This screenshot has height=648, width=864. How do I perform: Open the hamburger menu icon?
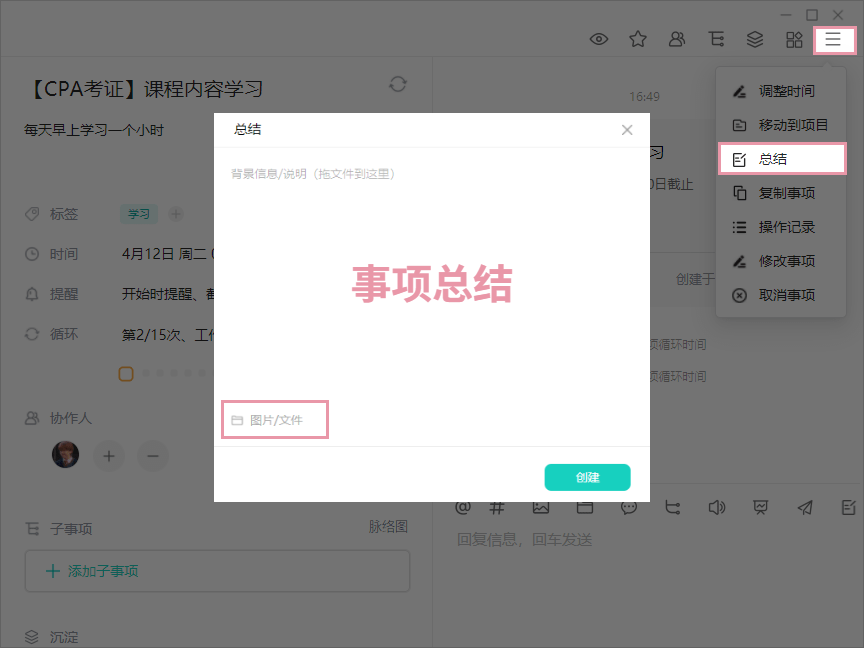pos(833,39)
